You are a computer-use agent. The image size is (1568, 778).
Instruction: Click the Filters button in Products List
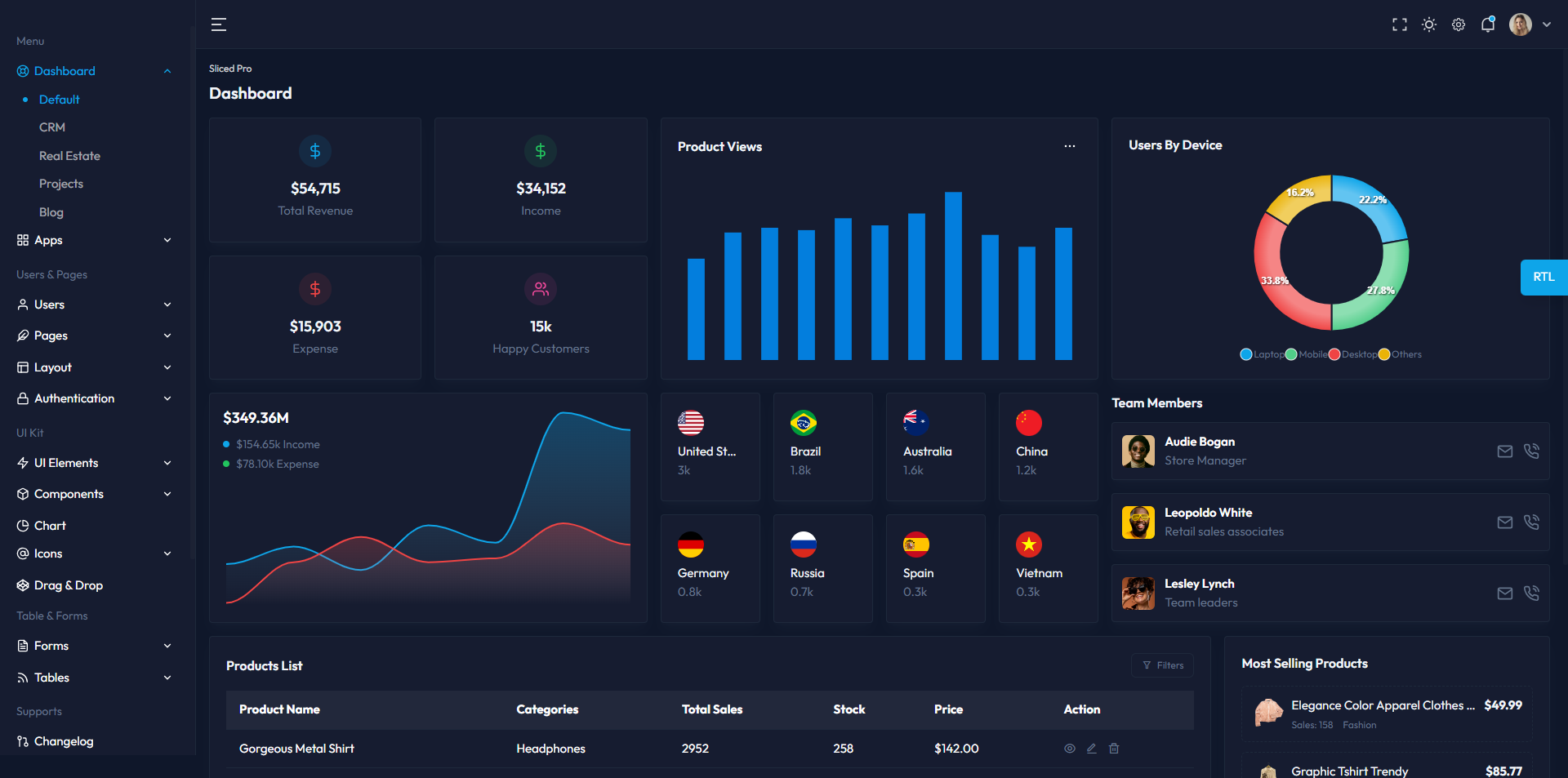coord(1162,665)
